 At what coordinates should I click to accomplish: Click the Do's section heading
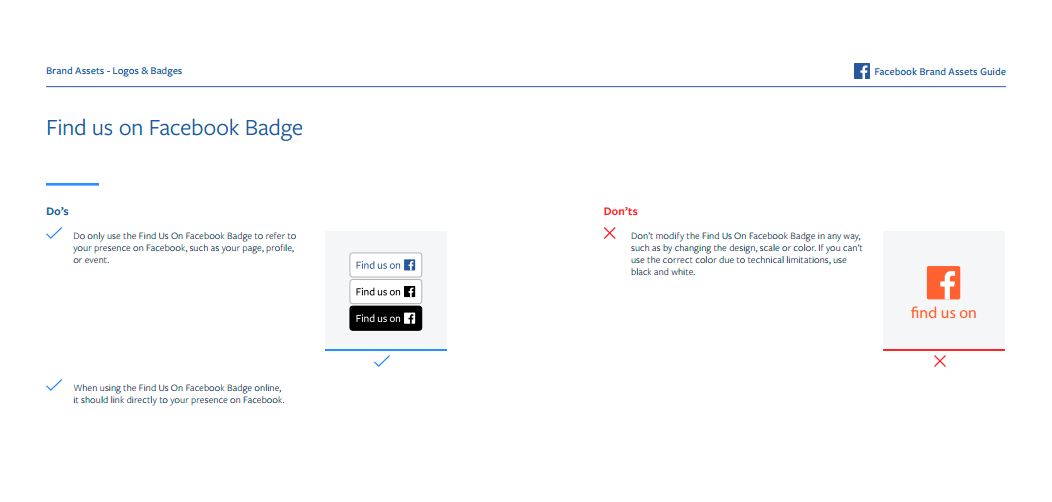pos(57,211)
